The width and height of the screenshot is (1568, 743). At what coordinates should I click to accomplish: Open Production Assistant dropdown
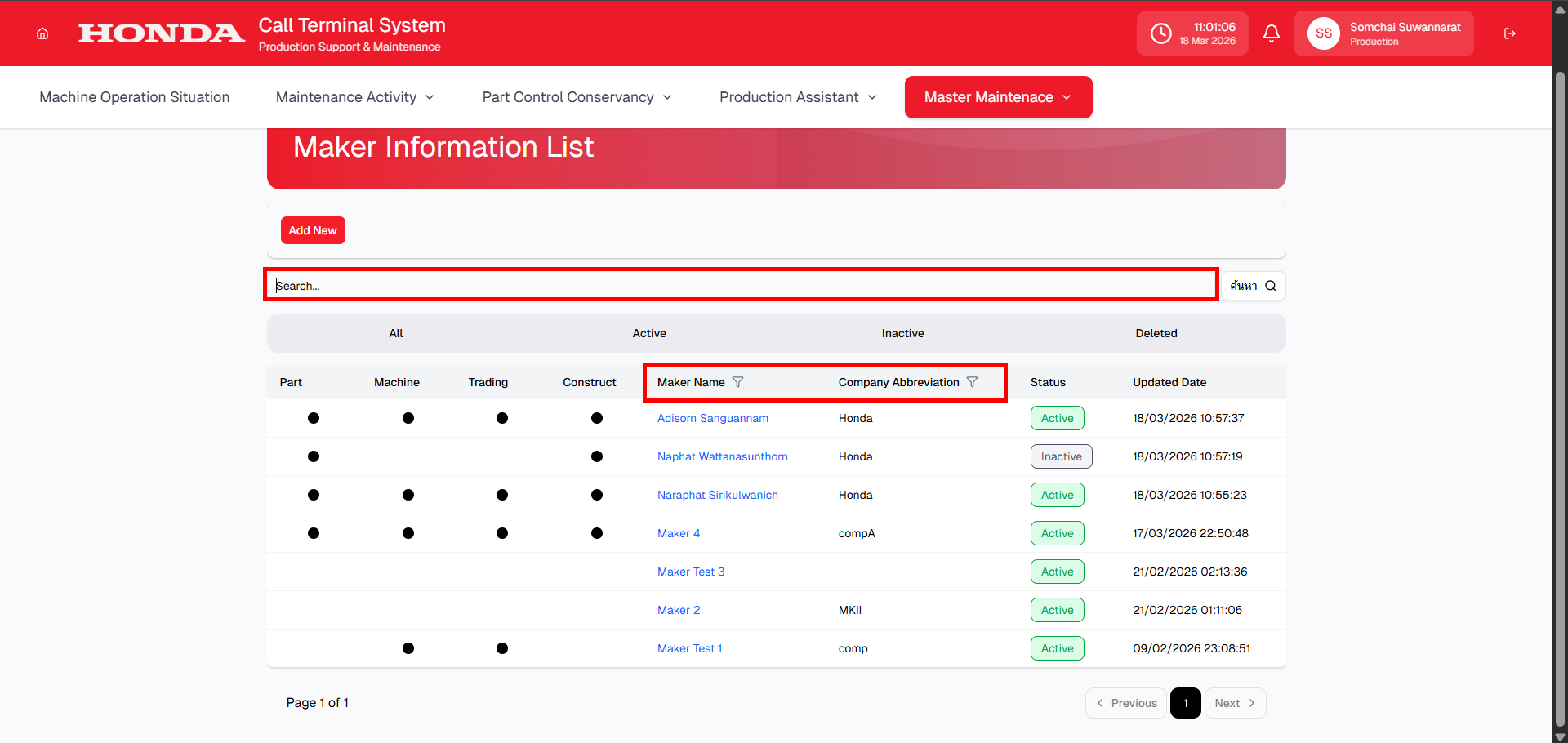[798, 97]
